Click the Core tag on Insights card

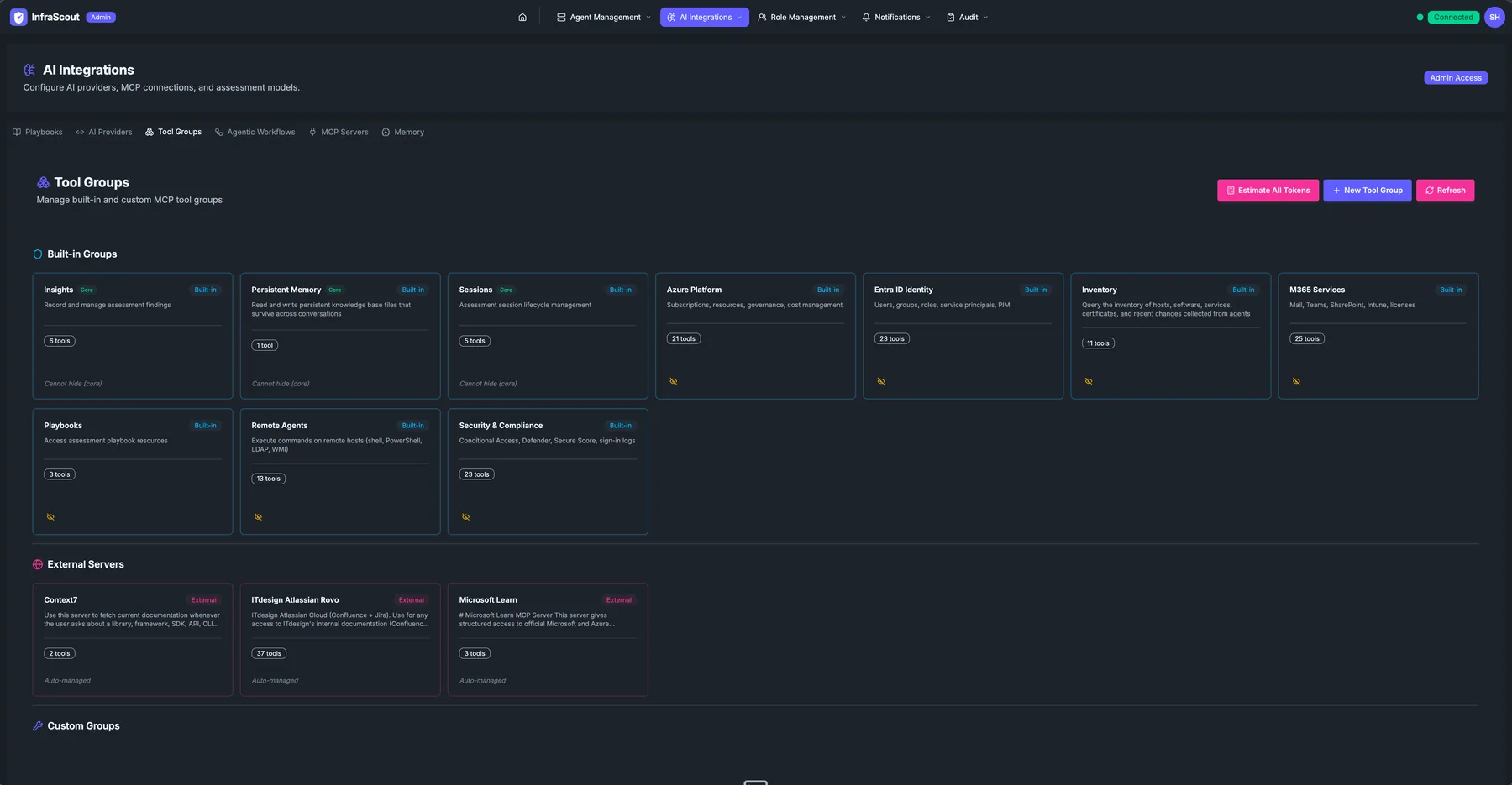[x=87, y=290]
